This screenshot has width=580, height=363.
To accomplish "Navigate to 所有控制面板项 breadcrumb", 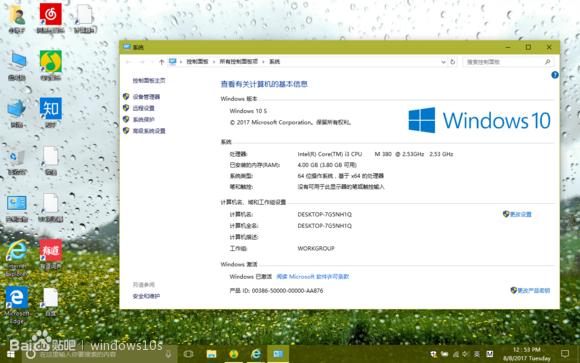I will click(239, 62).
